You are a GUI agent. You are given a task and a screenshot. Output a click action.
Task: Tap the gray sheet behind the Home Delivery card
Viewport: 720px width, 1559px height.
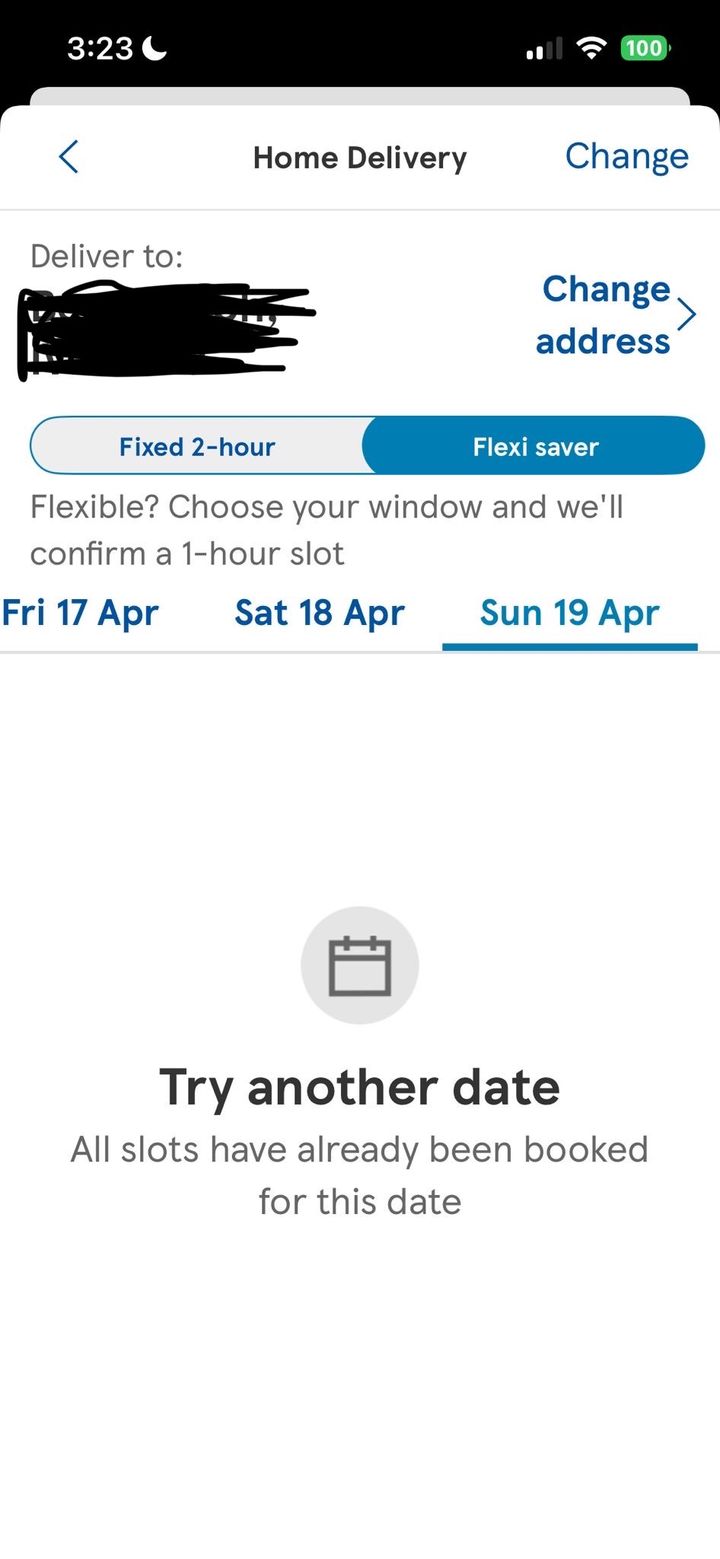coord(360,95)
